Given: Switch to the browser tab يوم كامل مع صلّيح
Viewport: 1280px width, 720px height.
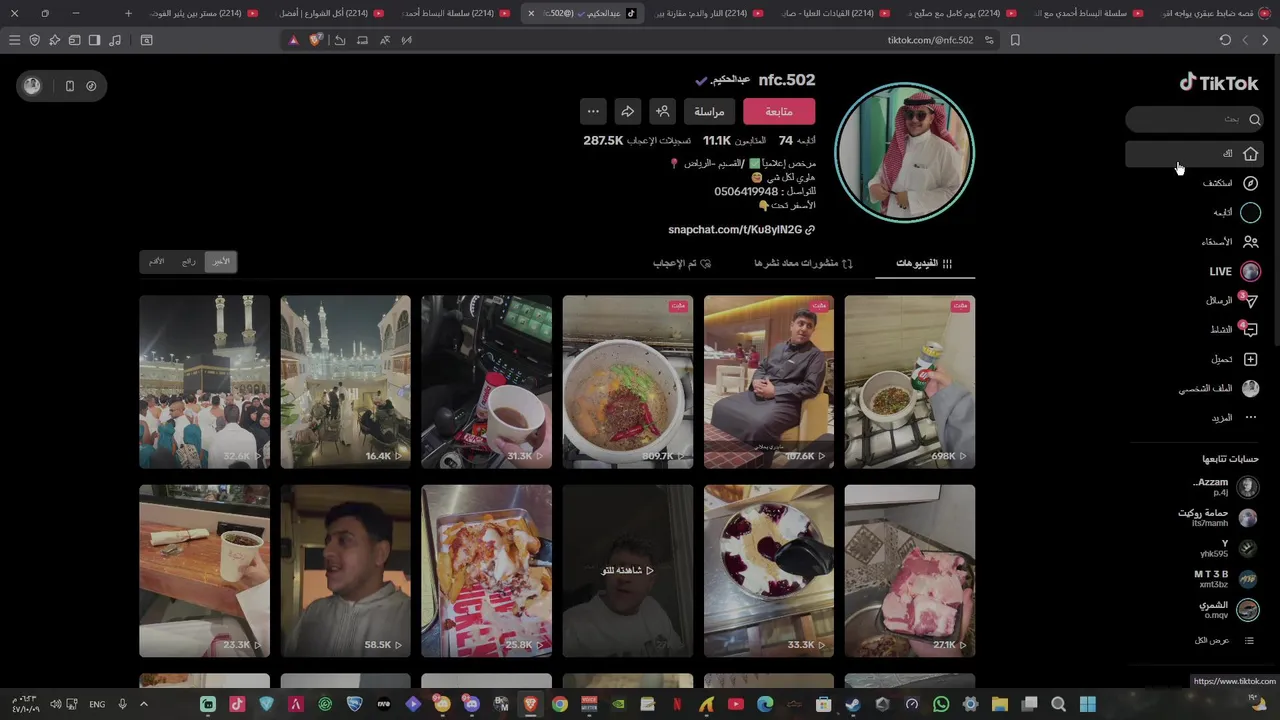Looking at the screenshot, I should pos(960,13).
